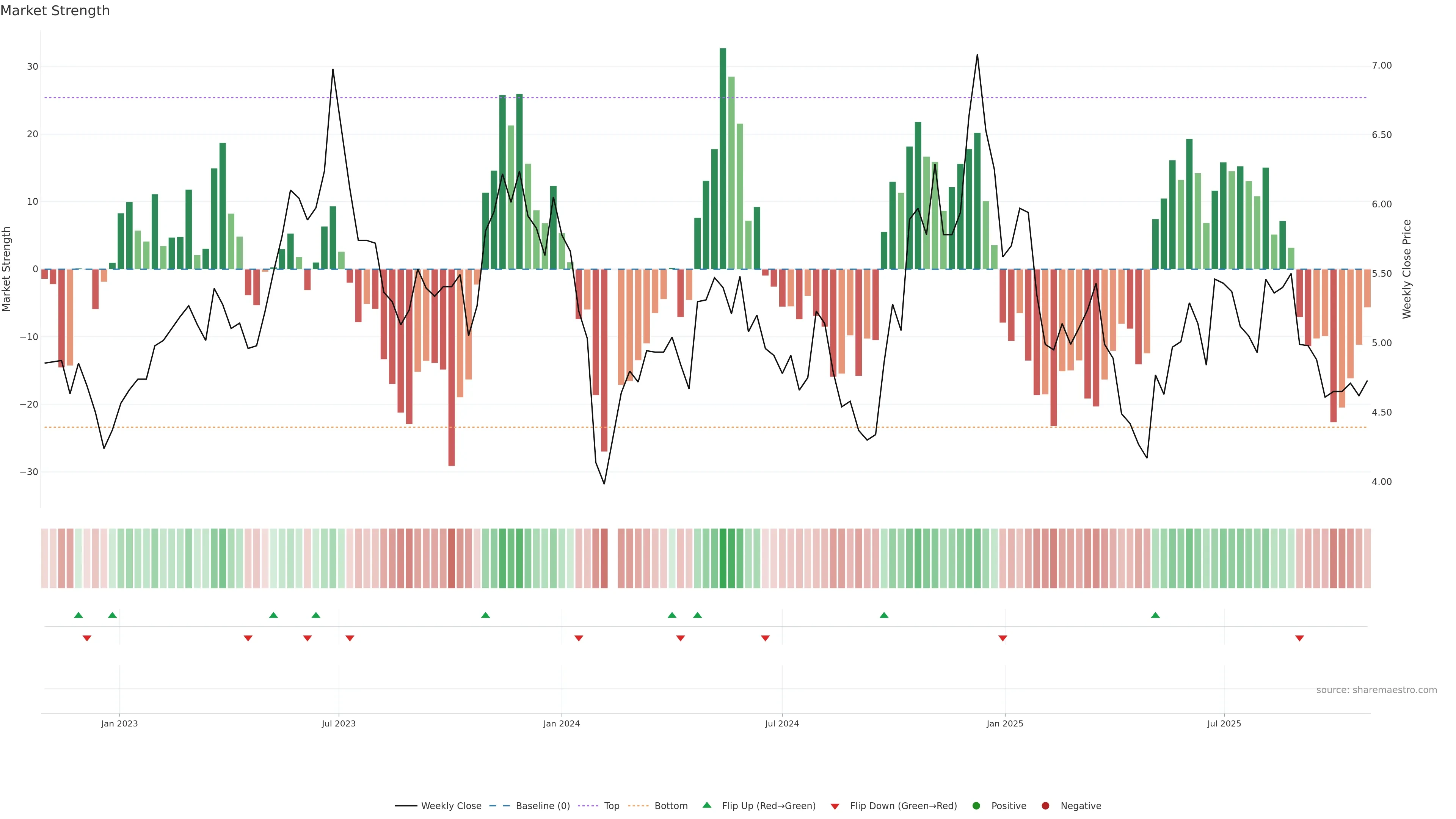The height and width of the screenshot is (819, 1456).
Task: Click the Jul 2023 x-axis label
Action: pos(339,723)
